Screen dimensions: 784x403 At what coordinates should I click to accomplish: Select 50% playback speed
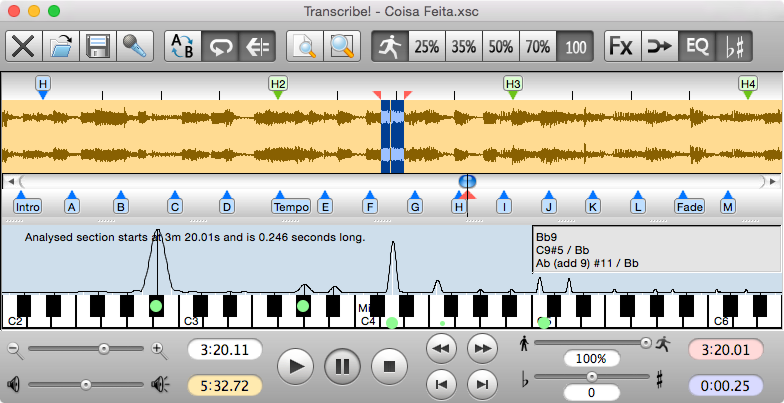(501, 46)
